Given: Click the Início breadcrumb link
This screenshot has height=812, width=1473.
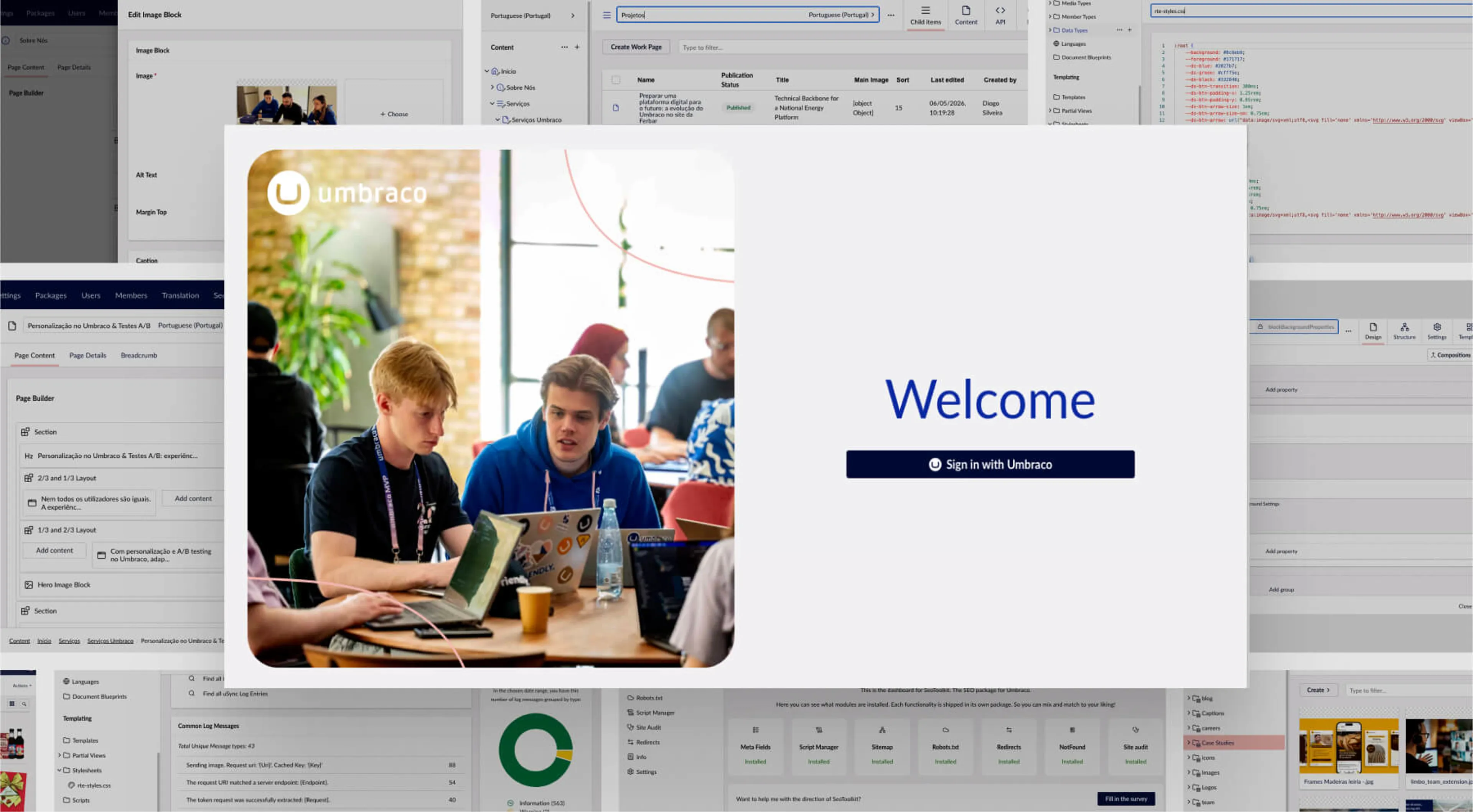Looking at the screenshot, I should 44,641.
